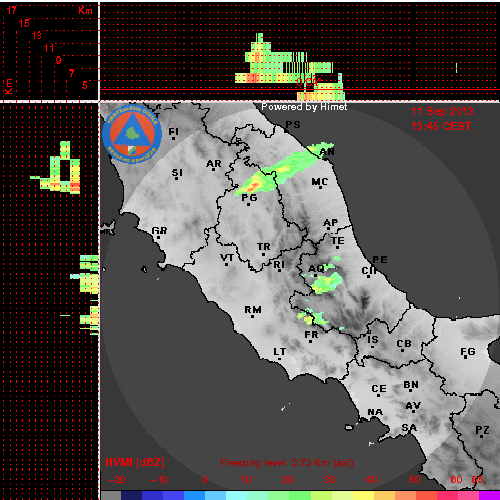Click the CE city label

coord(379,389)
